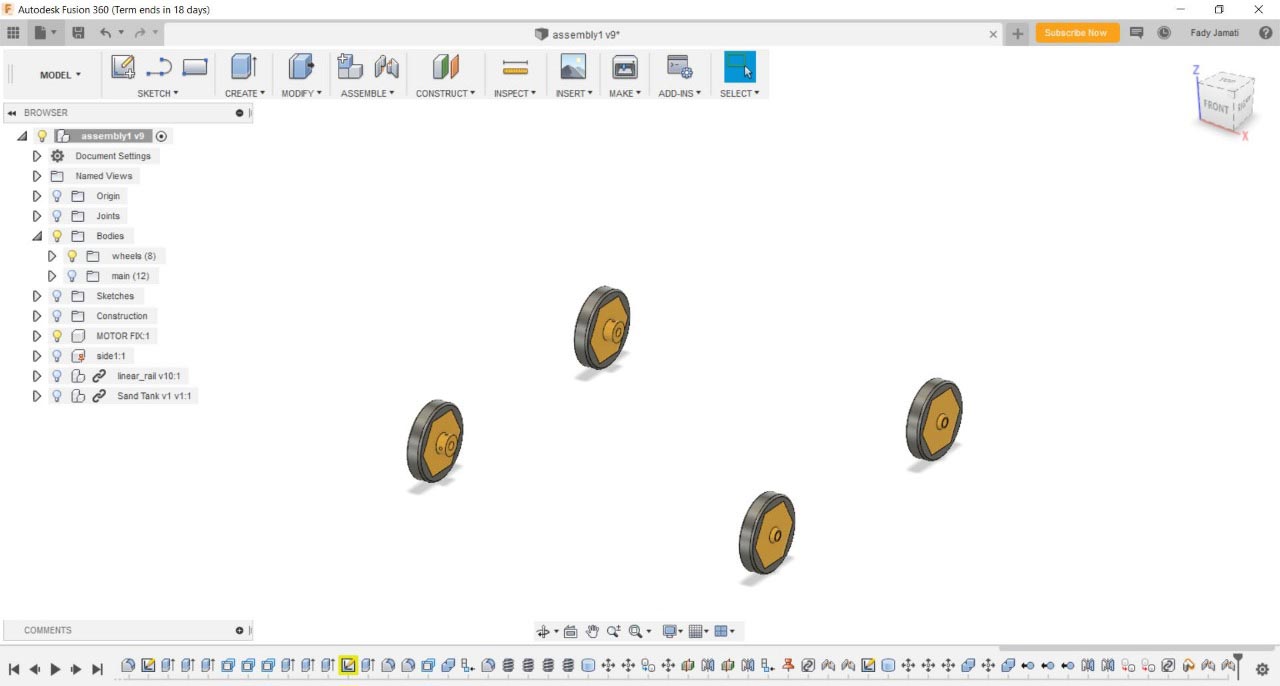The image size is (1280, 686).
Task: Click the Insert Image icon
Action: tap(572, 66)
